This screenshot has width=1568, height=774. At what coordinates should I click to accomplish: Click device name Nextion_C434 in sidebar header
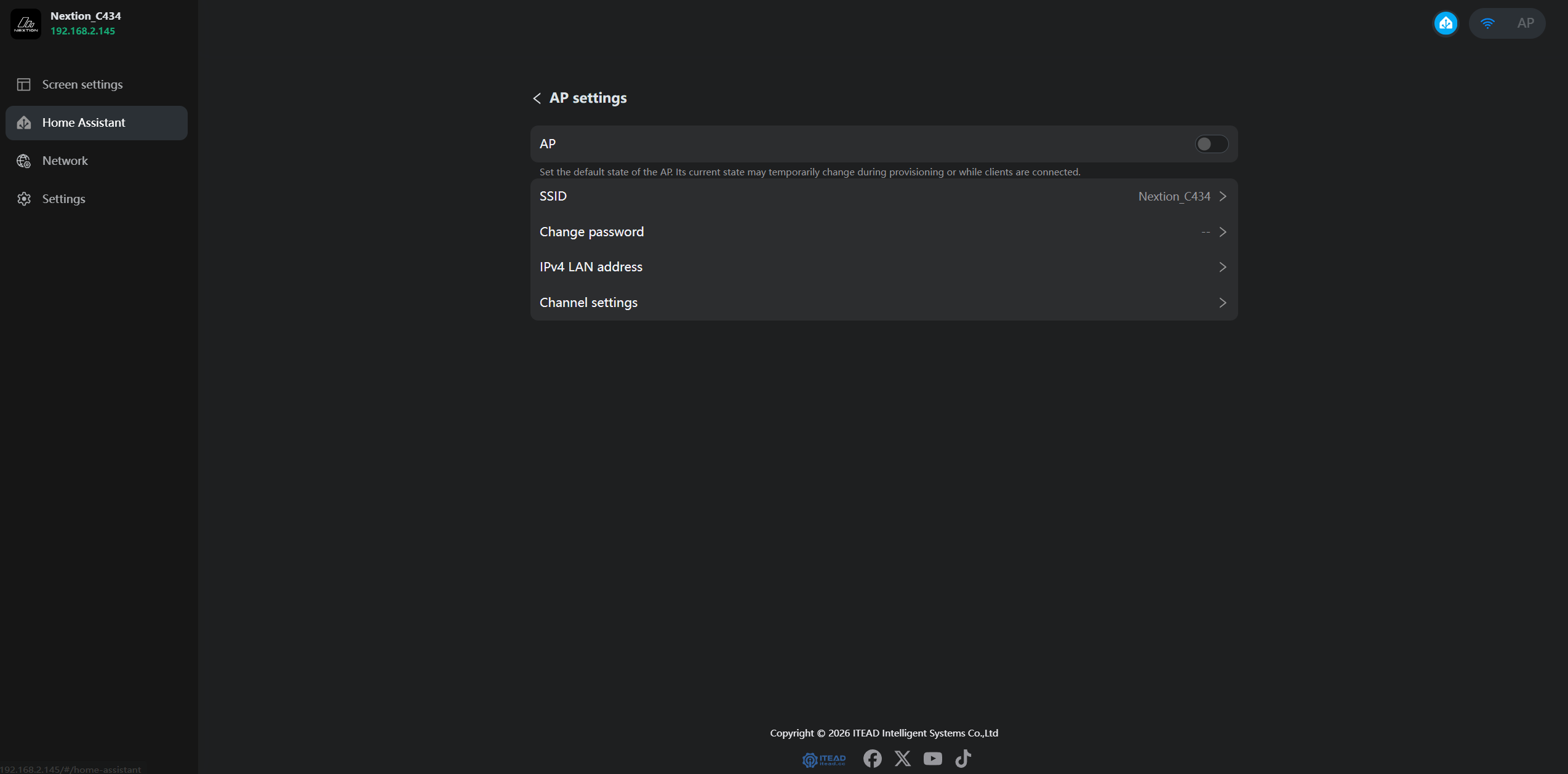coord(86,16)
